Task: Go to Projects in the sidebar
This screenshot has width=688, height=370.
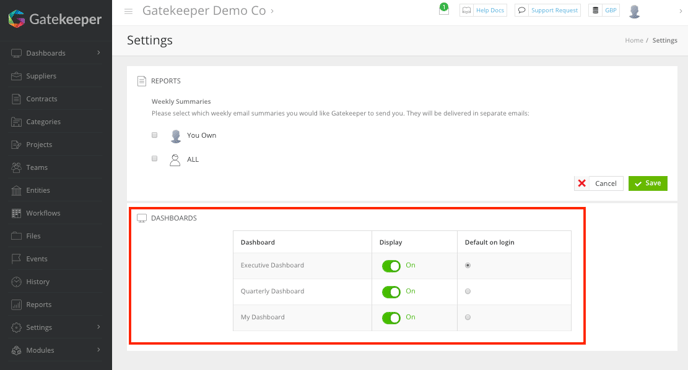Action: tap(39, 144)
